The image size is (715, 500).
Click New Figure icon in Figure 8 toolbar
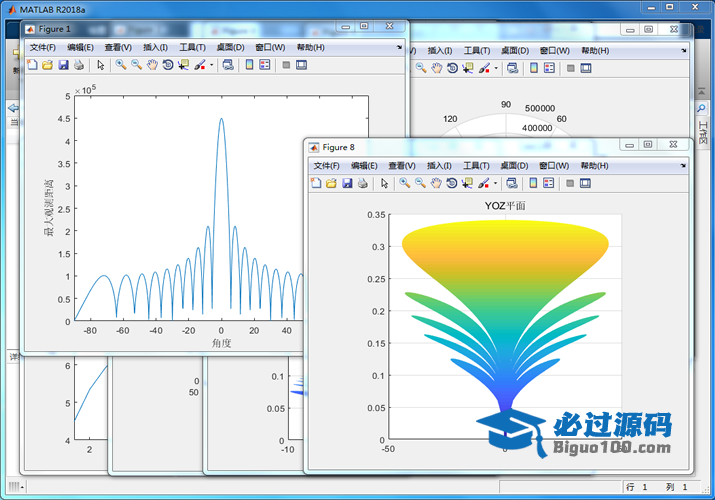(x=316, y=184)
